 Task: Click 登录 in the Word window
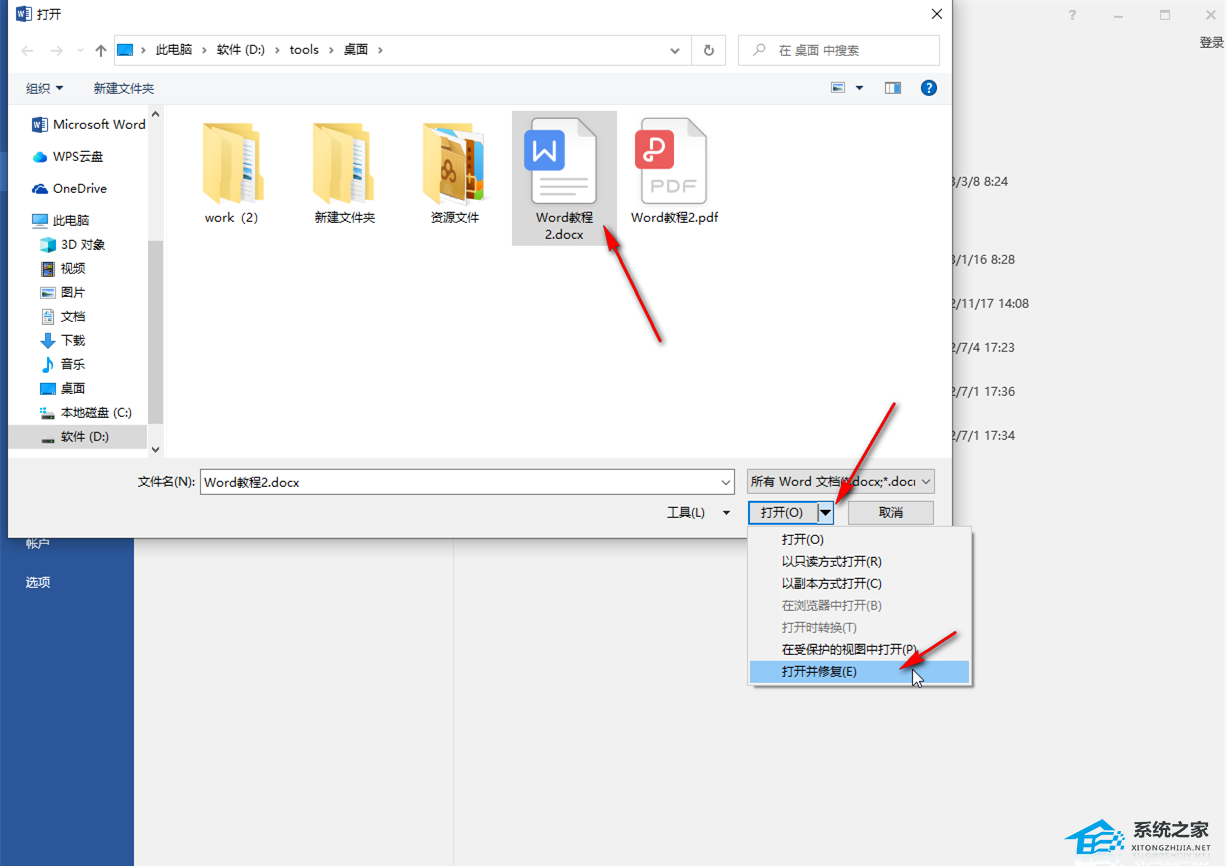click(1212, 43)
